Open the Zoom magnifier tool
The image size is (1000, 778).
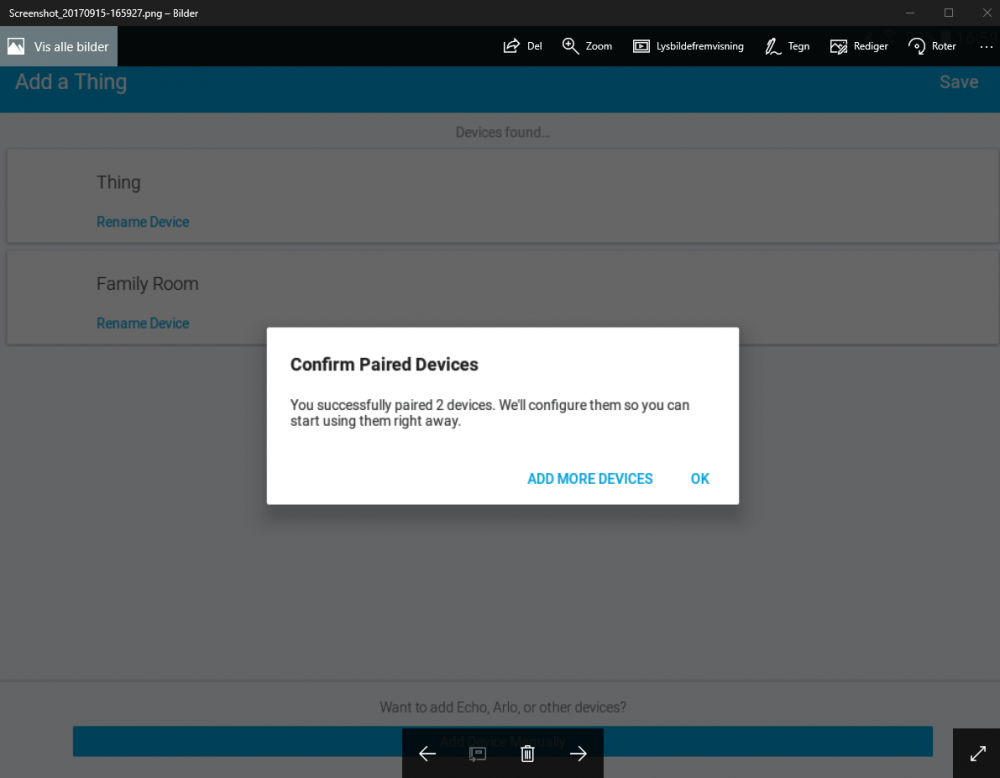coord(586,46)
